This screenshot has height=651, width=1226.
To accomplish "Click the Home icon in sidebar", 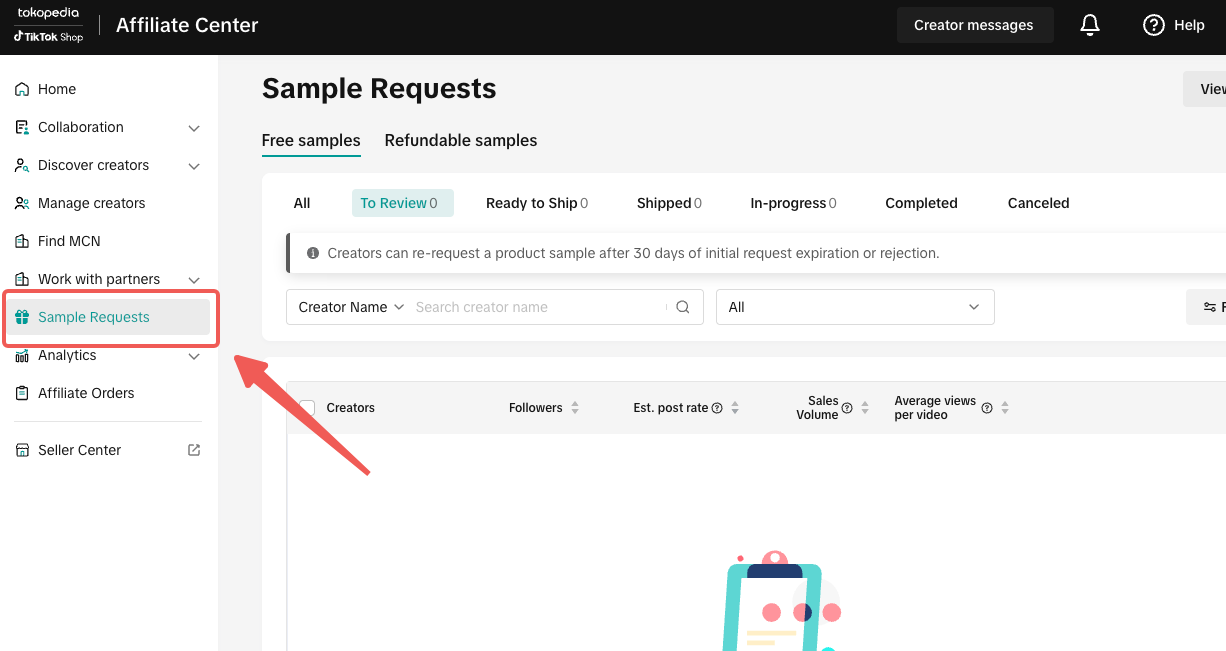I will point(22,89).
